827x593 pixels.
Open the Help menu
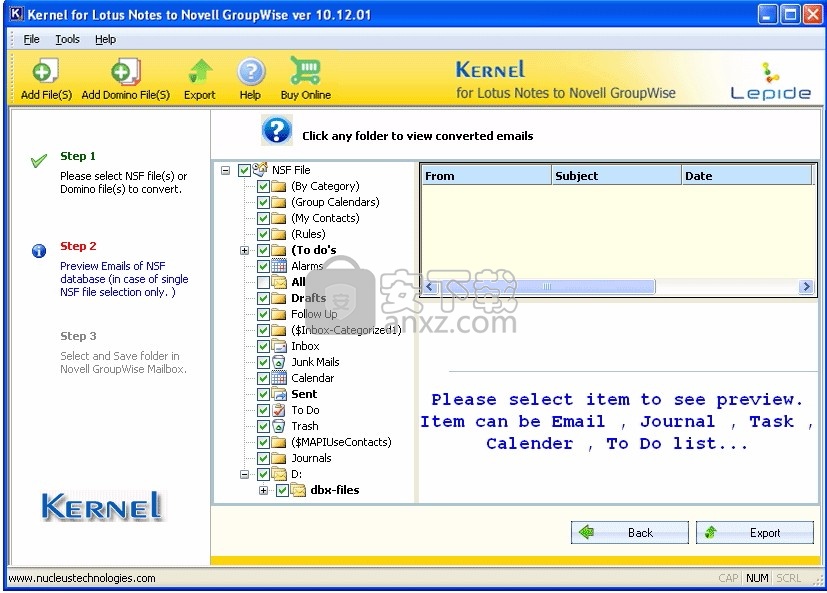(105, 39)
